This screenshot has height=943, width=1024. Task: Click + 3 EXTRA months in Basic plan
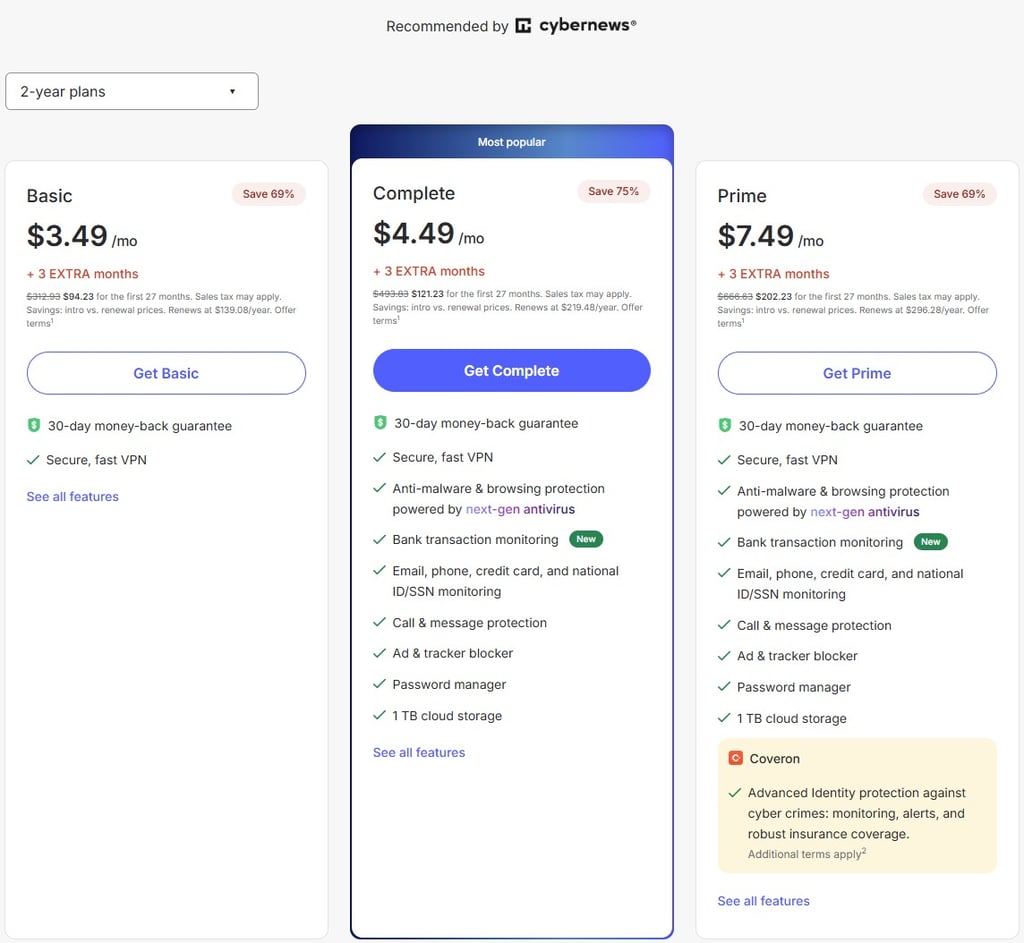pyautogui.click(x=82, y=274)
